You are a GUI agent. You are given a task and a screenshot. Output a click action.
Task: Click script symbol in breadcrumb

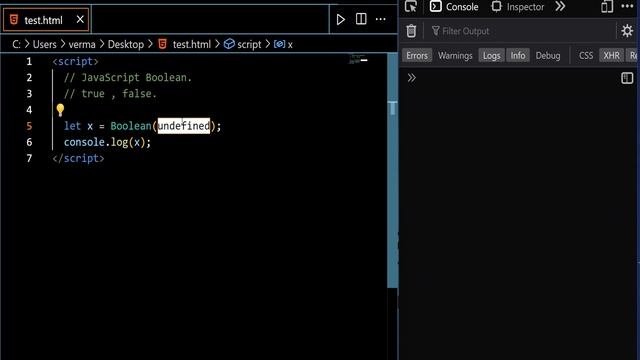243,44
